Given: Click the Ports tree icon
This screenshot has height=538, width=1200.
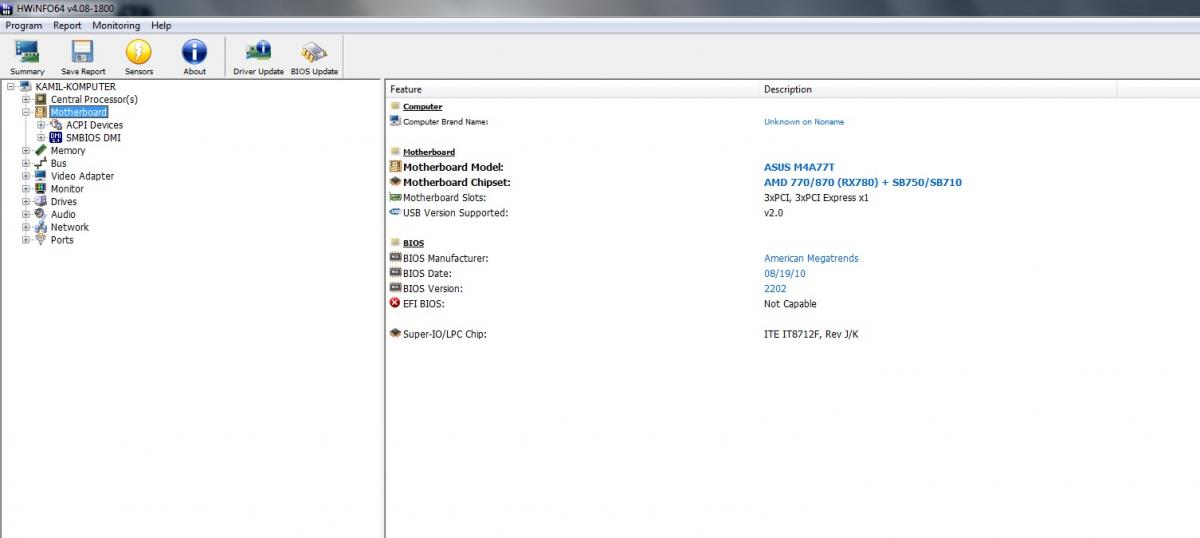Looking at the screenshot, I should (41, 240).
